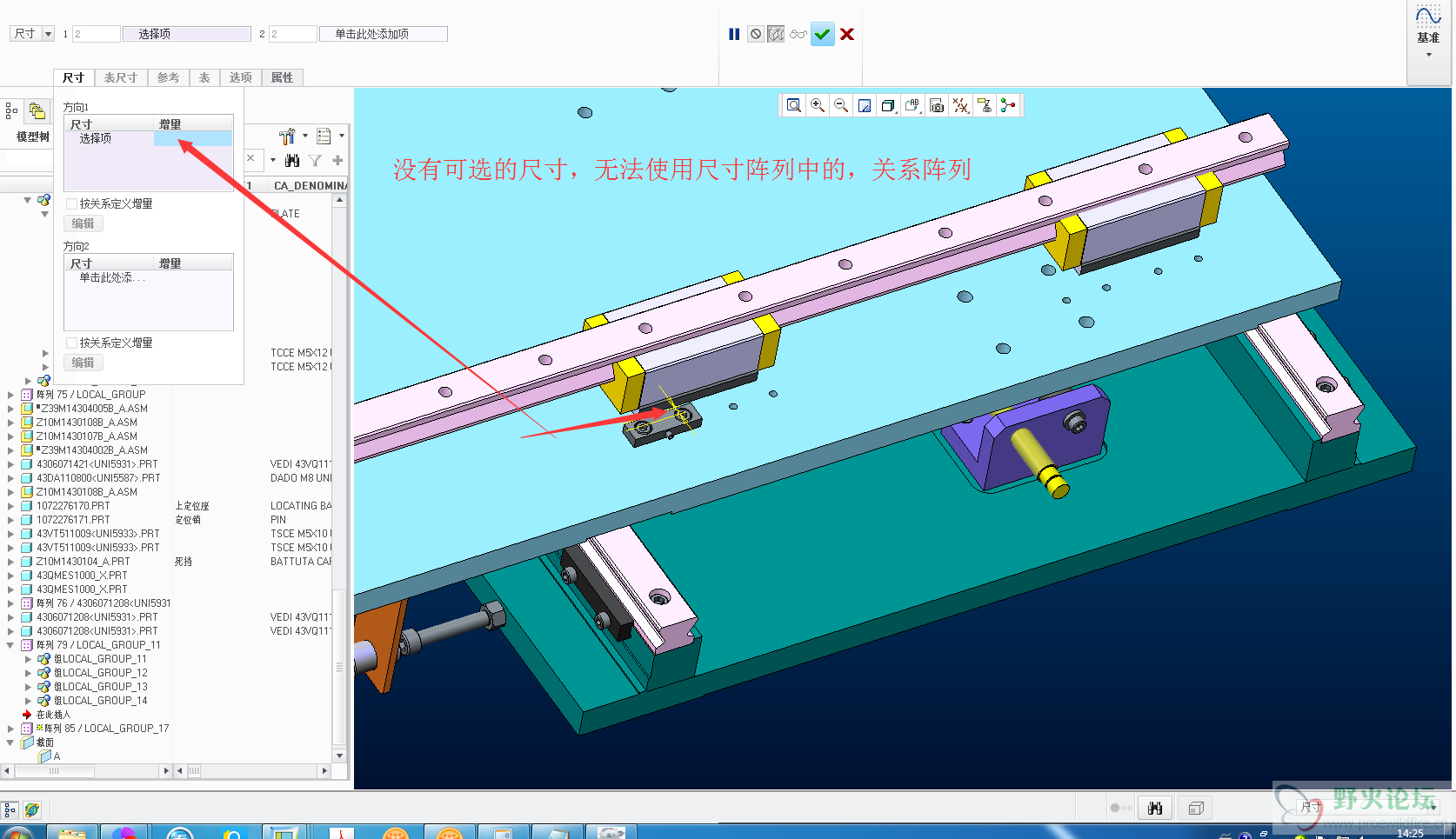Expand the 阵列 76 node
Viewport: 1456px width, 839px height.
pos(10,603)
